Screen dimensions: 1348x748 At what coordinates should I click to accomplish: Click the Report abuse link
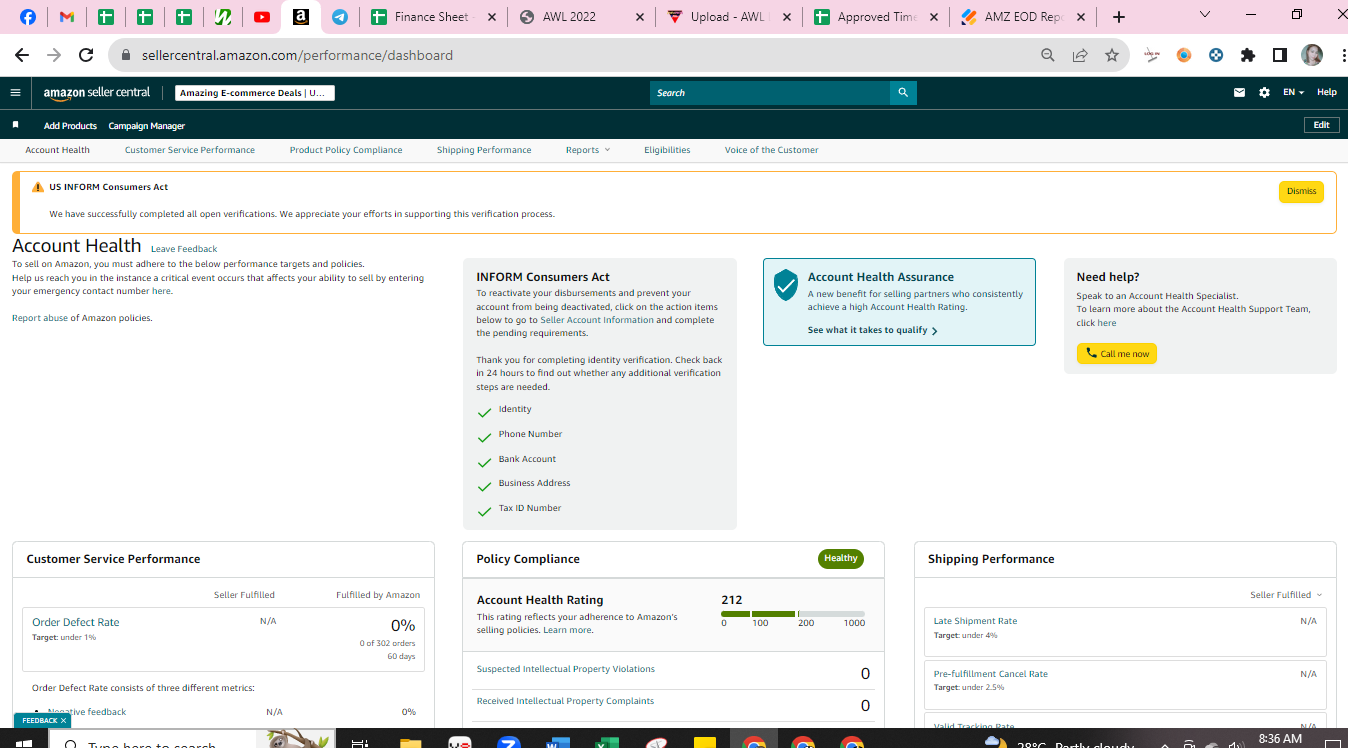coord(39,318)
